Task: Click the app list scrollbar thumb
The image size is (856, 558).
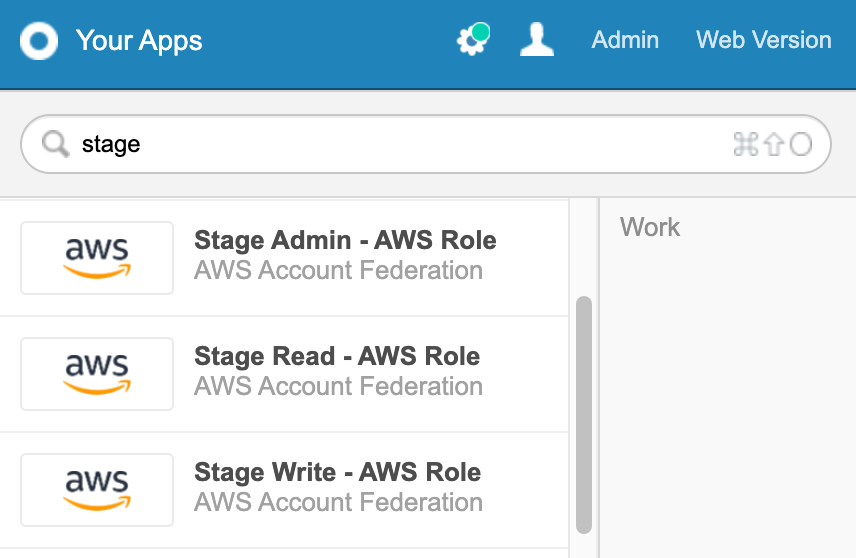Action: click(x=584, y=414)
